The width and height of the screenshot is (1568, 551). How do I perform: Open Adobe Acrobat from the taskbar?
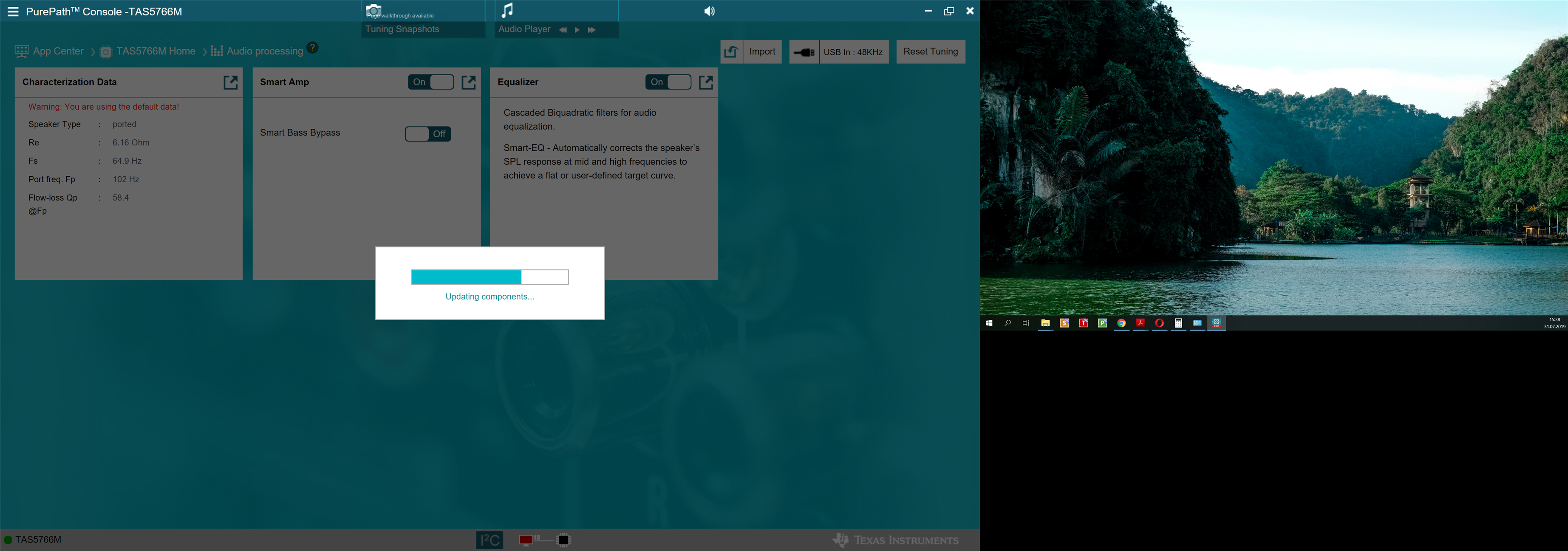click(1140, 323)
